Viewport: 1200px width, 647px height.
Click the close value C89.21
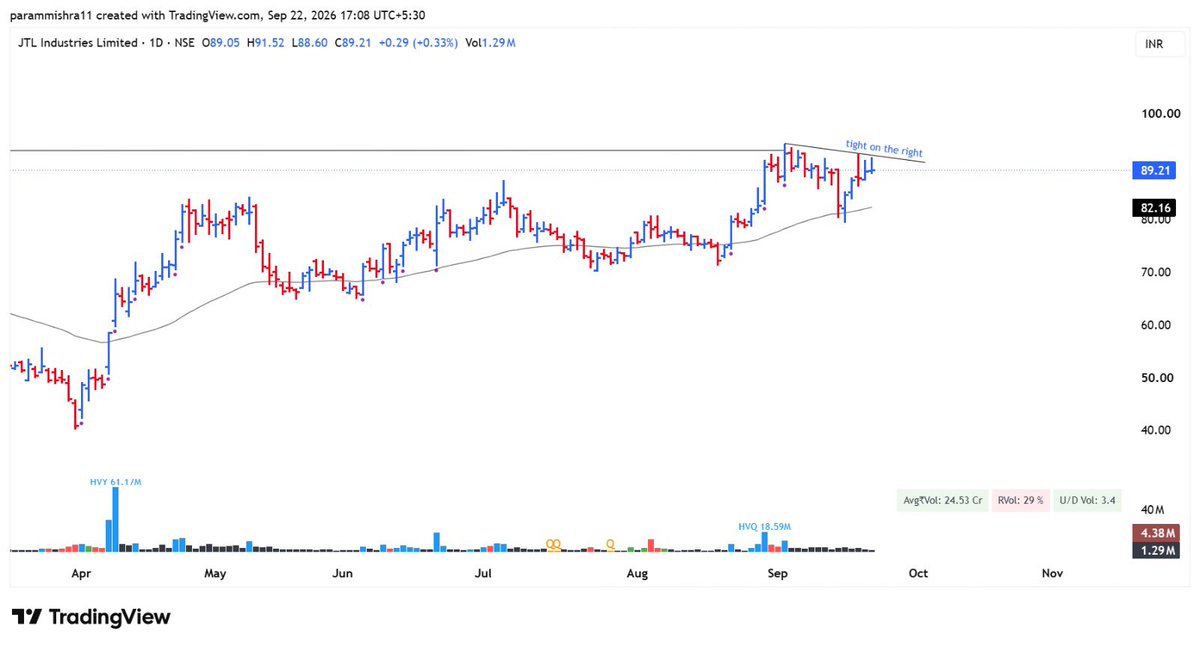pyautogui.click(x=354, y=43)
